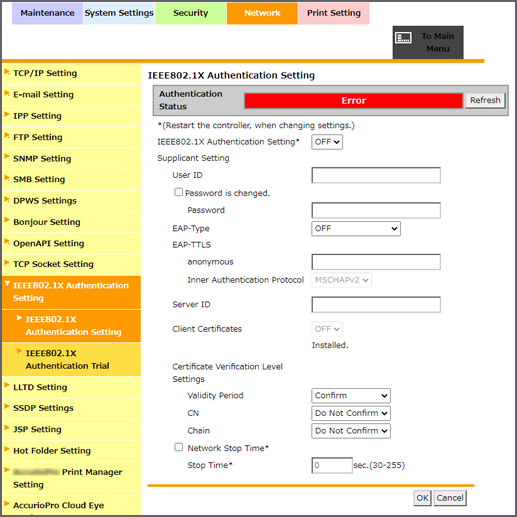Viewport: 517px width, 517px height.
Task: Click arrow icon beside IEEE802.1X Authentication Trial
Action: tap(19, 351)
